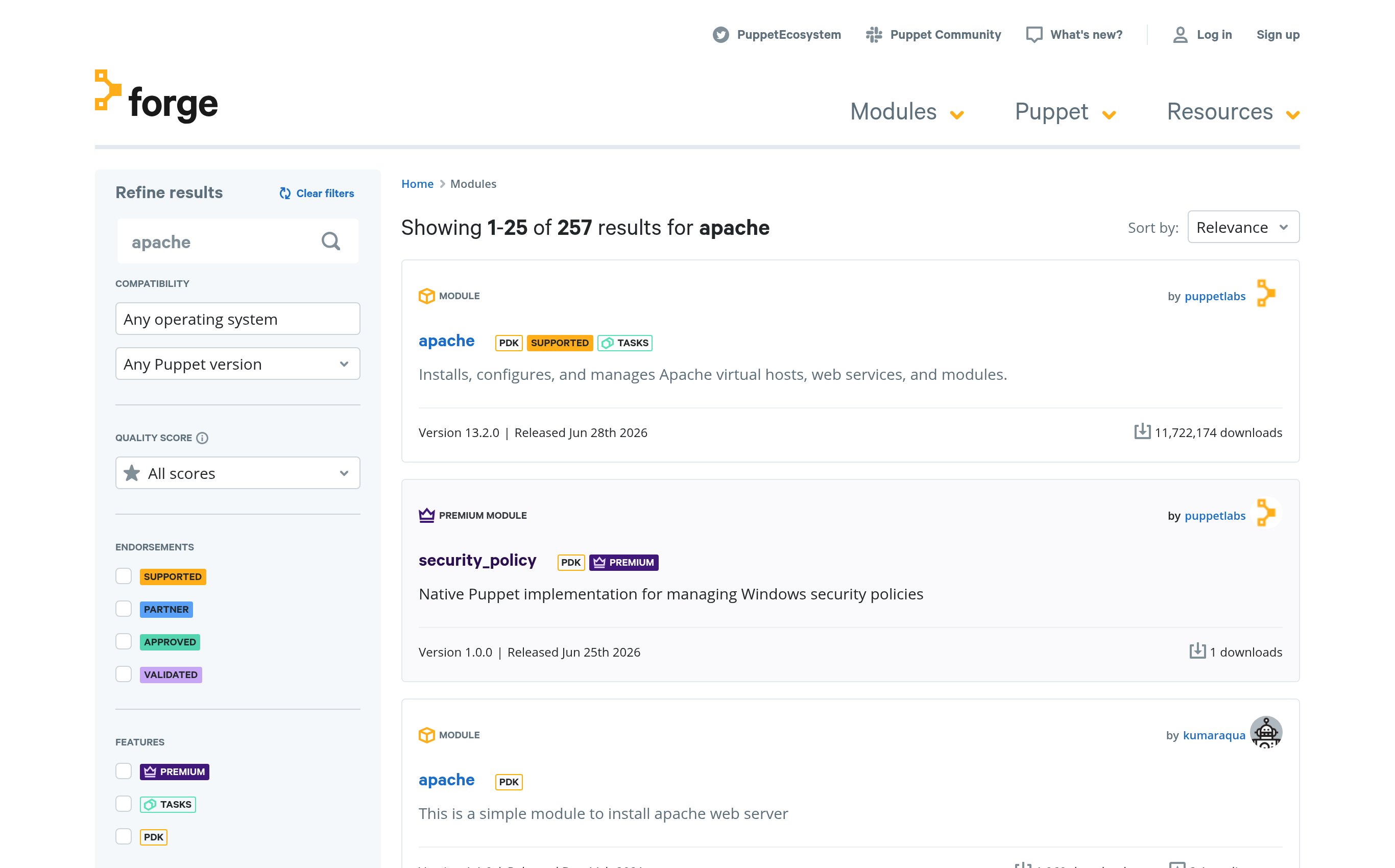1395x868 pixels.
Task: Tick the VALIDATED endorsement checkbox
Action: click(x=124, y=674)
